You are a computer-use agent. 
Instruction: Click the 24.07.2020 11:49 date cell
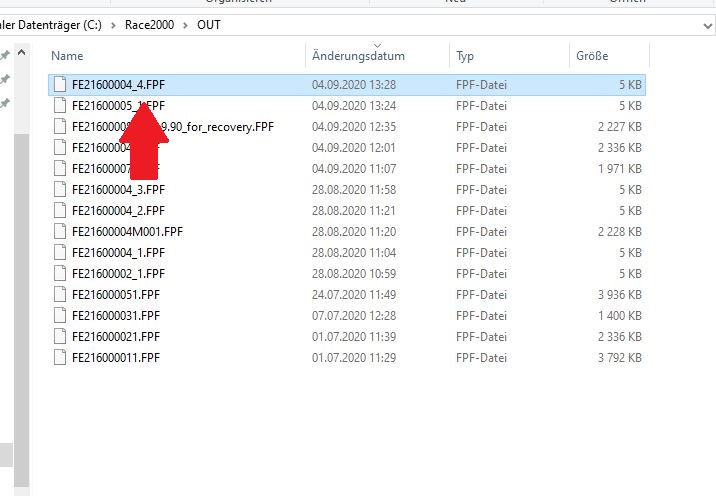pyautogui.click(x=353, y=295)
